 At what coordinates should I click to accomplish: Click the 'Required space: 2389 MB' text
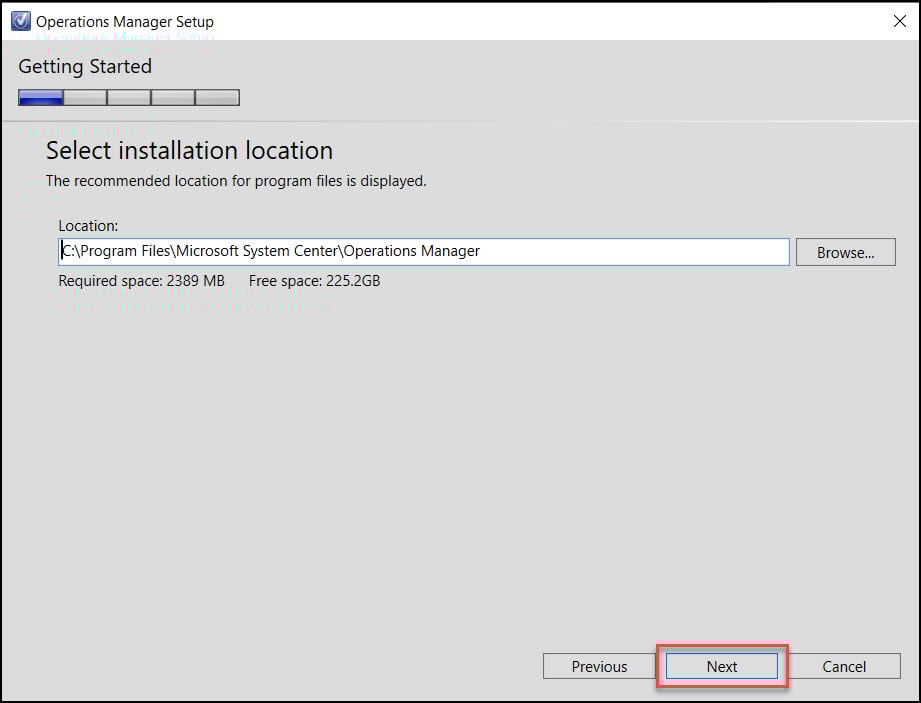coord(142,281)
